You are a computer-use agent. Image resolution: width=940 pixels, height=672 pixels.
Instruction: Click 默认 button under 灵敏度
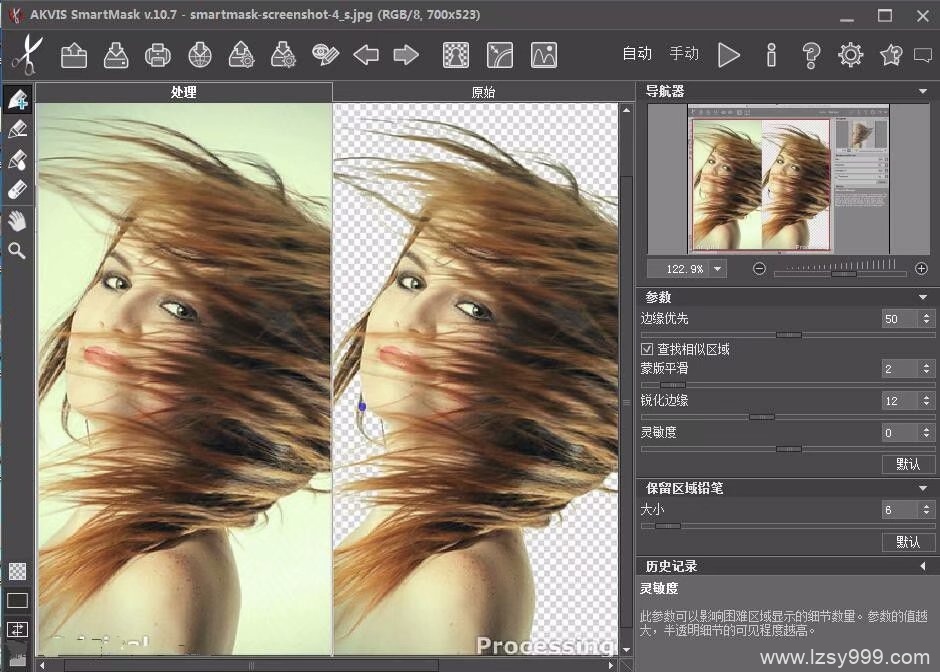tap(908, 464)
